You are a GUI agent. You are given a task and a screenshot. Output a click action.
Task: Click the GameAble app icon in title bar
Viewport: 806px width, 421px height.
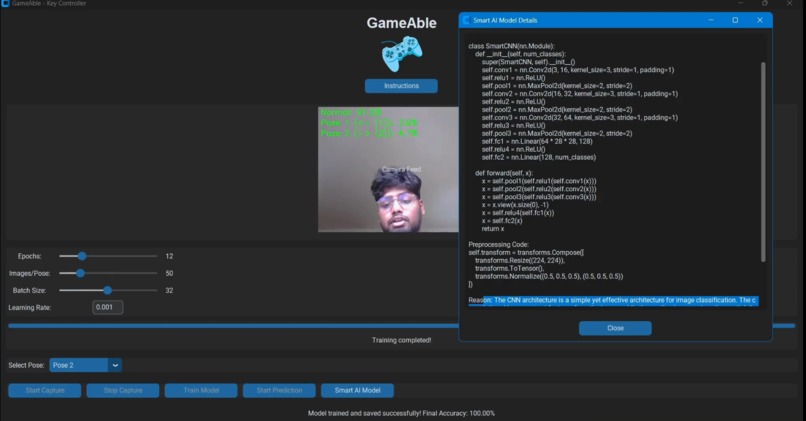pyautogui.click(x=6, y=4)
